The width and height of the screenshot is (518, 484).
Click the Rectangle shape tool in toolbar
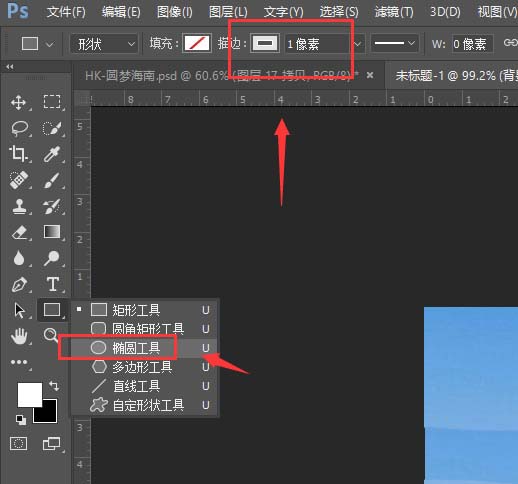[x=52, y=310]
